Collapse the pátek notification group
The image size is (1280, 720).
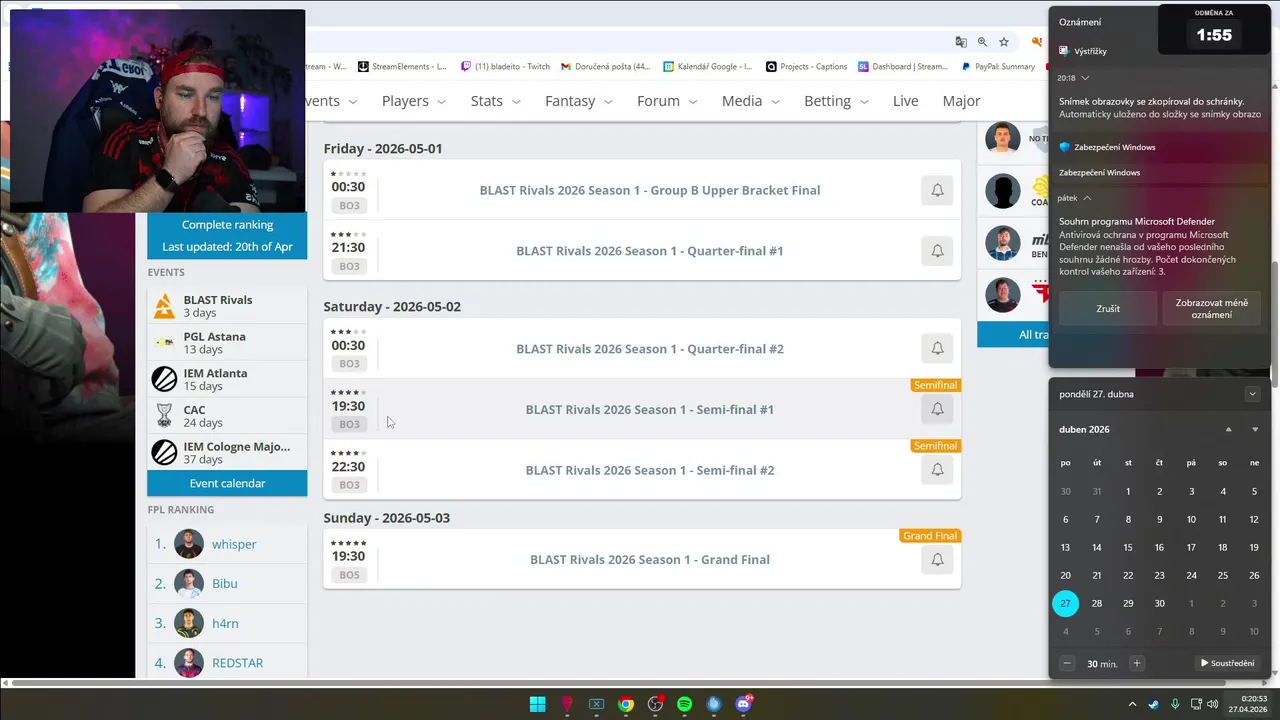1087,198
